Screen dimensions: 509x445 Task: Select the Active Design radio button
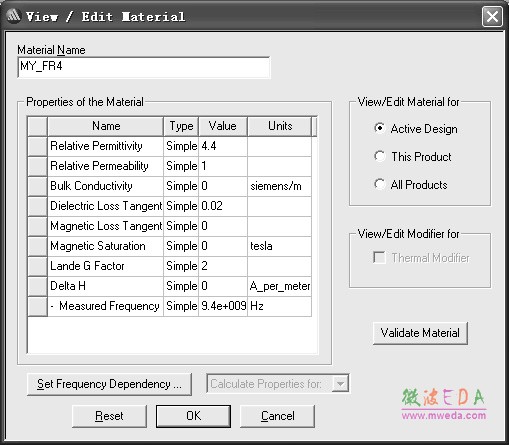pyautogui.click(x=379, y=128)
